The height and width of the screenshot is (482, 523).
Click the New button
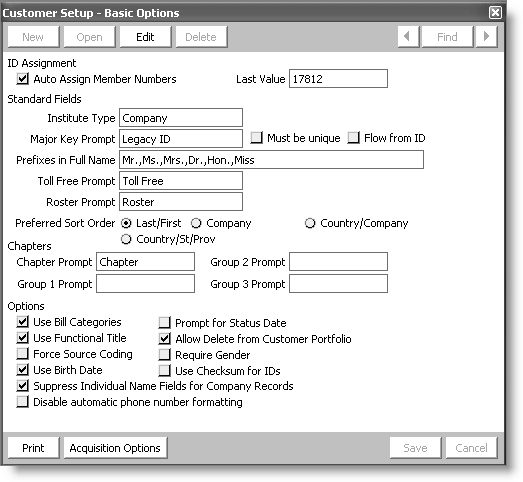coord(33,37)
